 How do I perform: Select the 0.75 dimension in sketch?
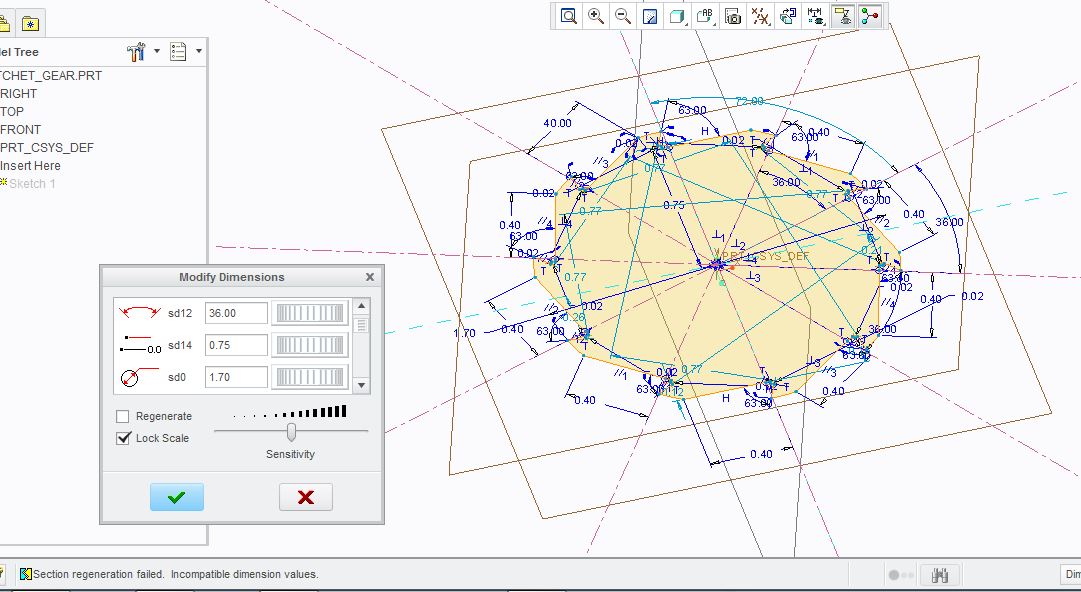(x=674, y=205)
